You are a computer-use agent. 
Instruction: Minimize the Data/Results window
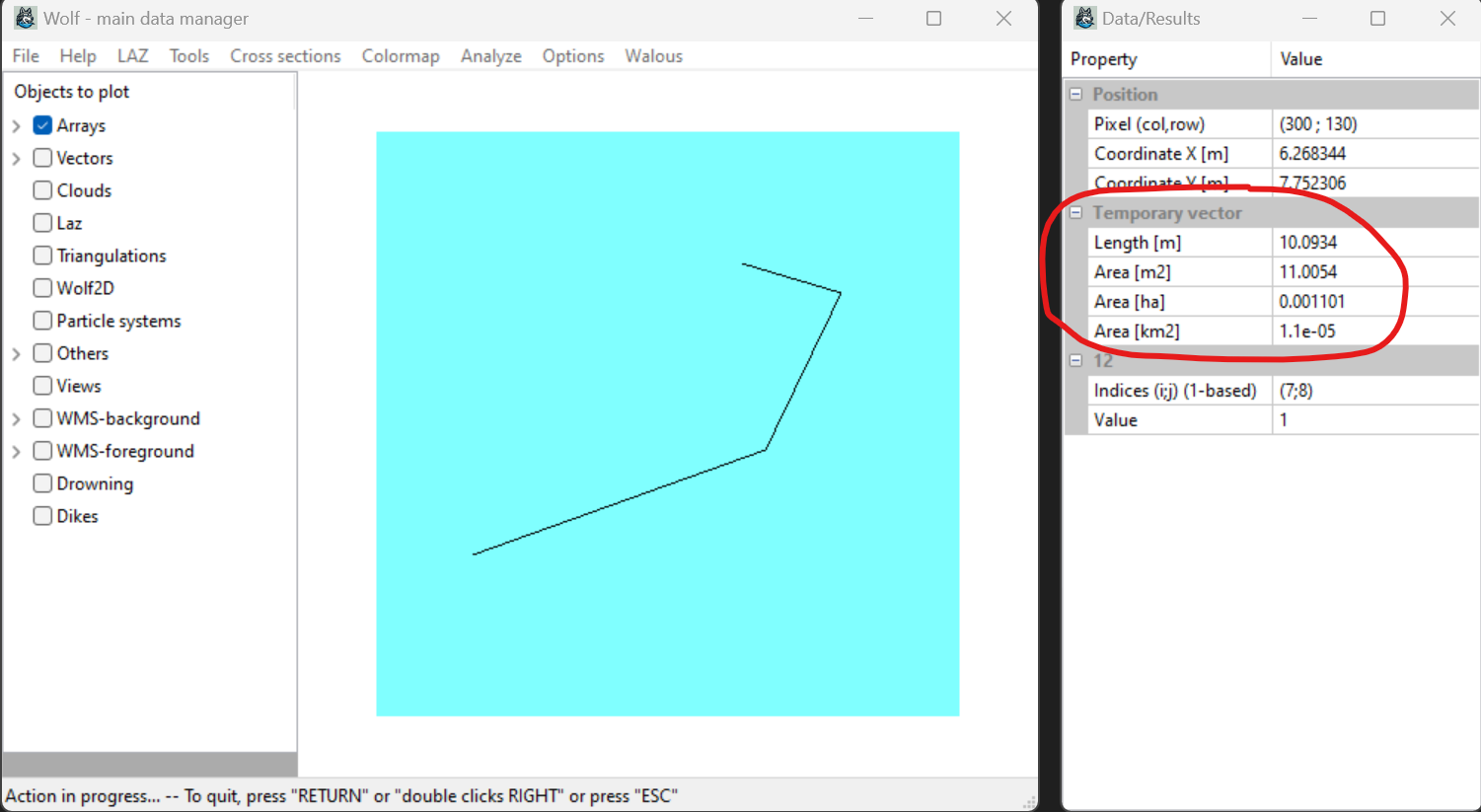[1309, 18]
